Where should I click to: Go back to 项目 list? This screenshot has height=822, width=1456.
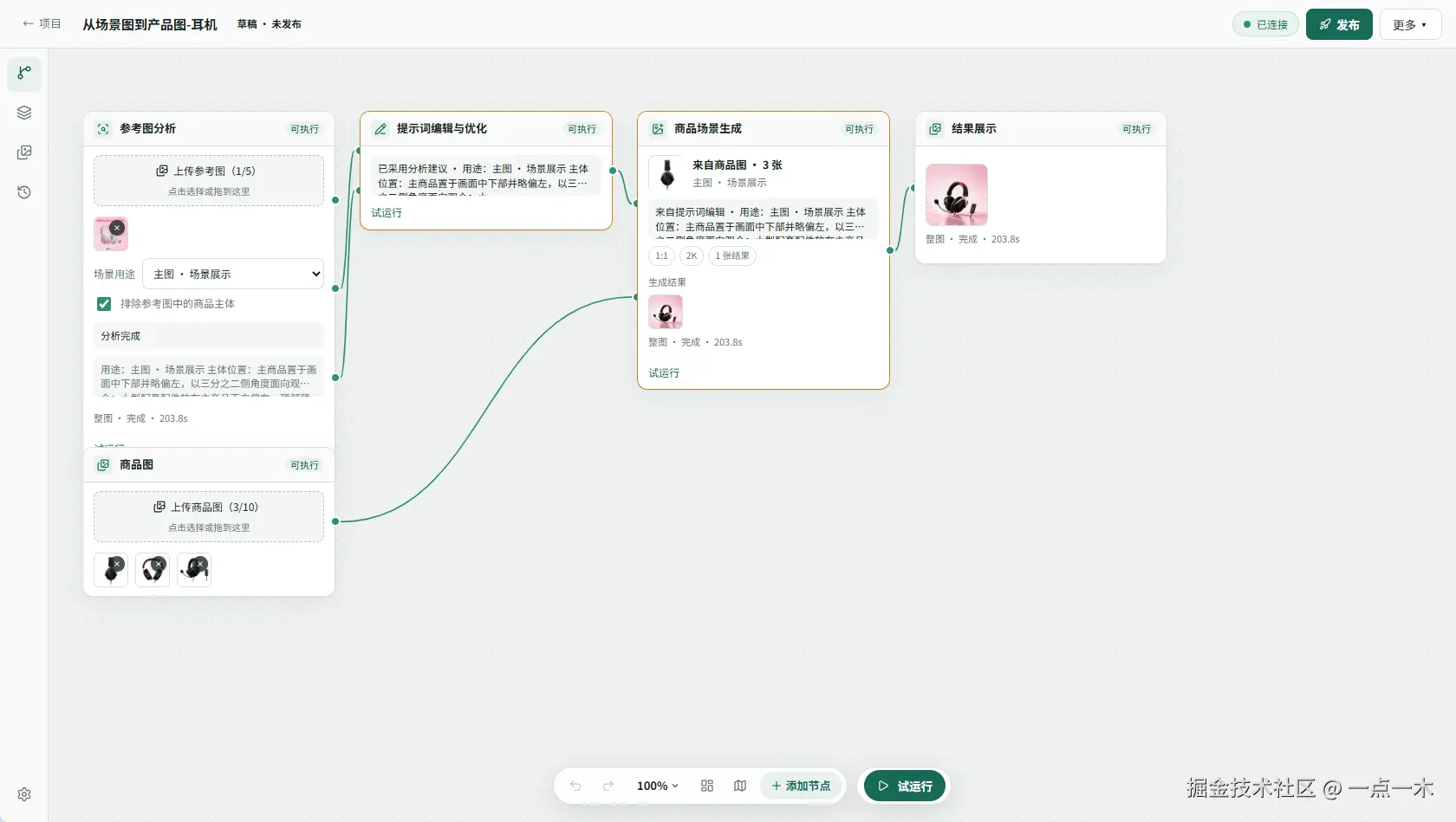(42, 24)
